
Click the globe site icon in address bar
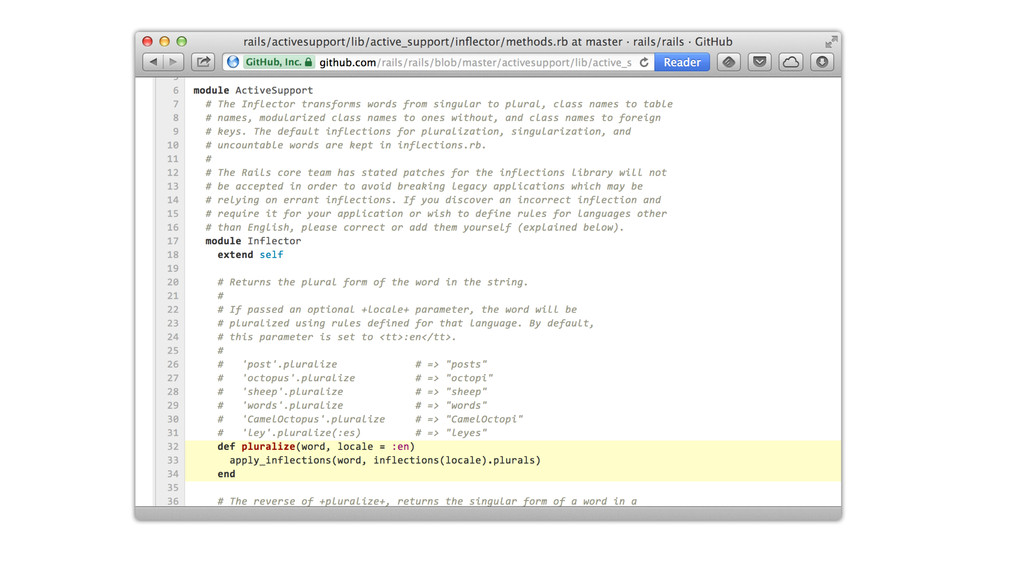[233, 62]
